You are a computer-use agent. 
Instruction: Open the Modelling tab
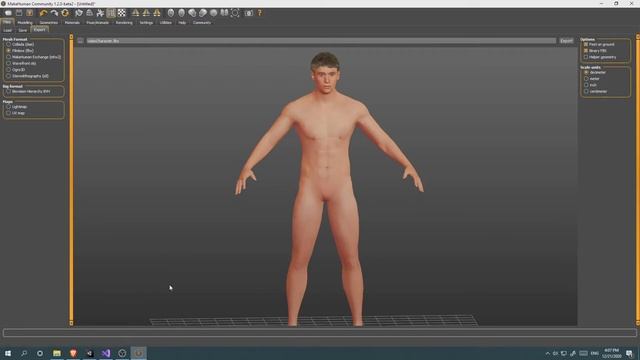coord(25,22)
